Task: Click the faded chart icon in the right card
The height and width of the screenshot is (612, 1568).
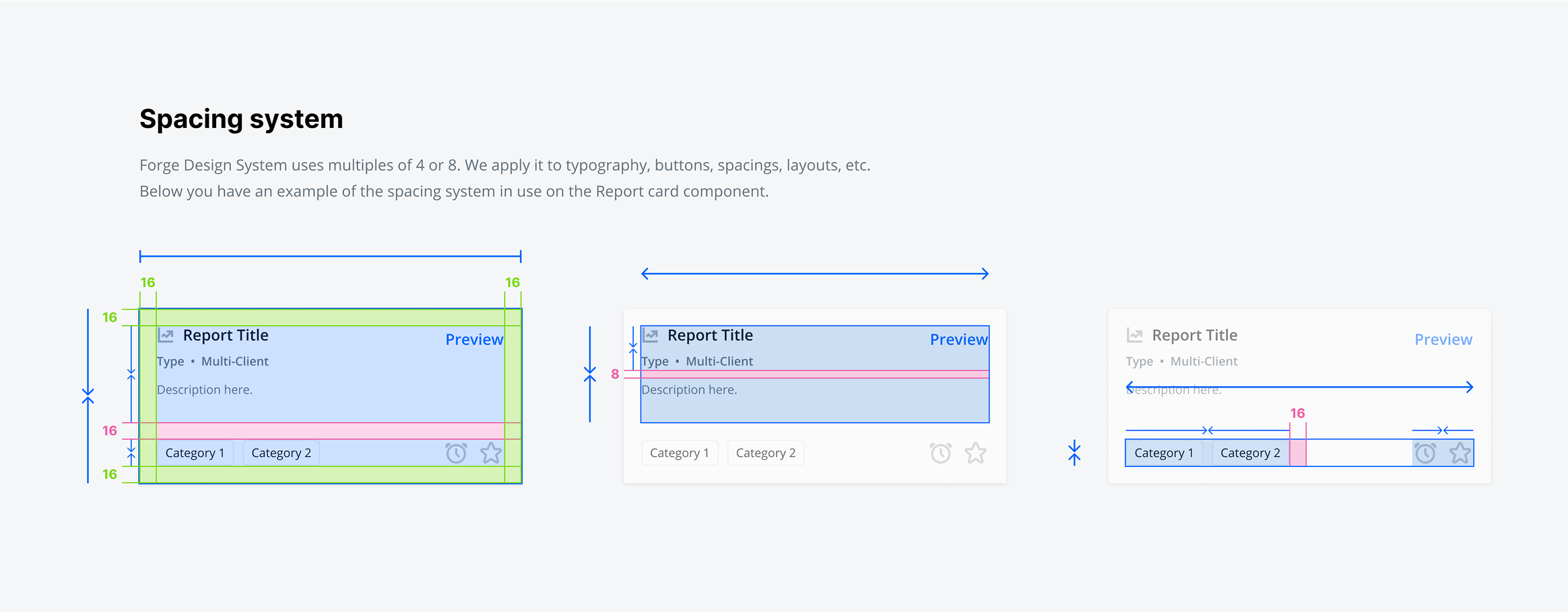Action: [x=1135, y=335]
